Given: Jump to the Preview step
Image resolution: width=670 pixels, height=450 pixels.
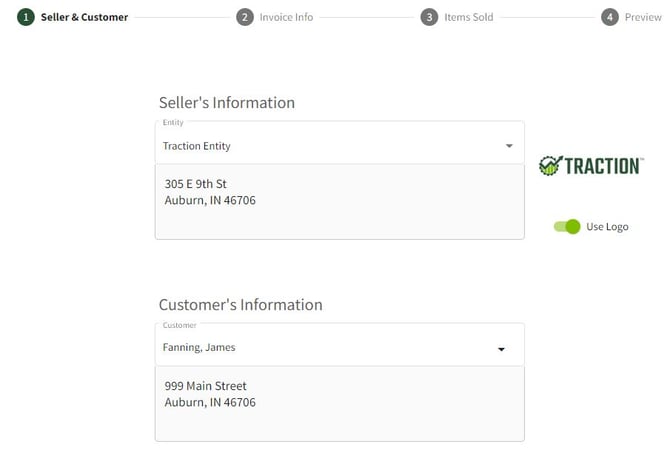Looking at the screenshot, I should (x=643, y=17).
